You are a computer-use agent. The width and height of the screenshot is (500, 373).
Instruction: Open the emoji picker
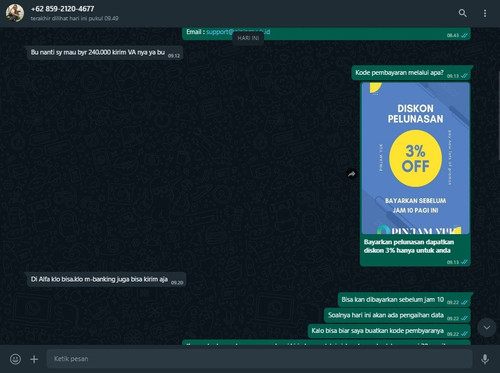click(x=15, y=359)
